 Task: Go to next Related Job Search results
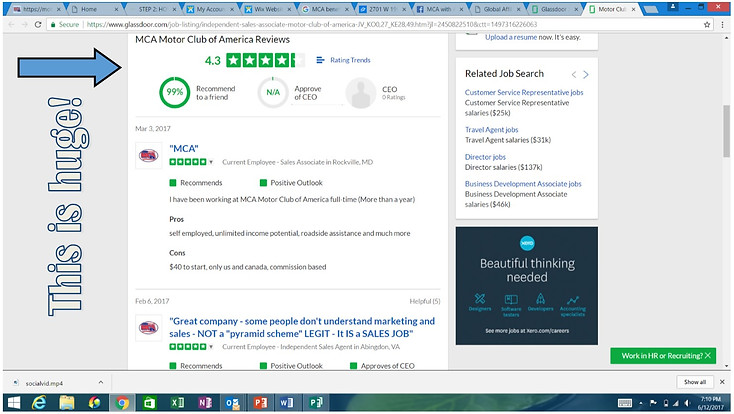tap(586, 74)
